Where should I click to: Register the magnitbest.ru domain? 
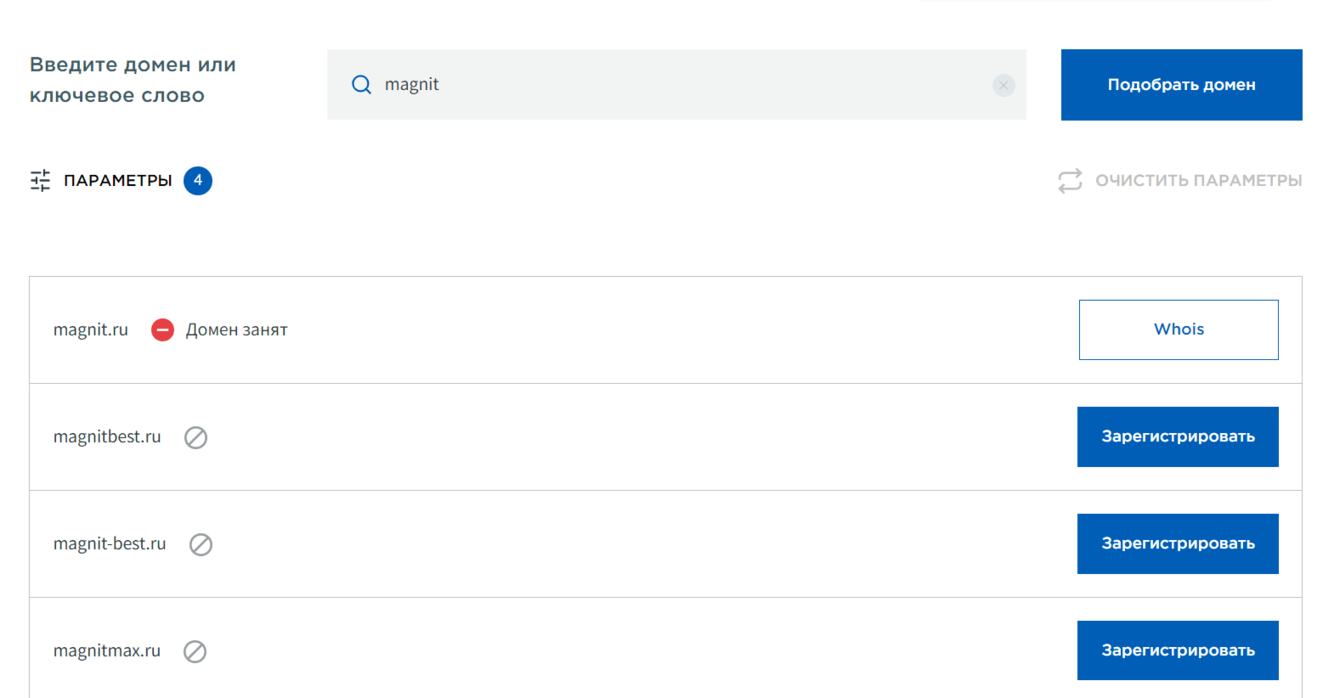[1177, 437]
